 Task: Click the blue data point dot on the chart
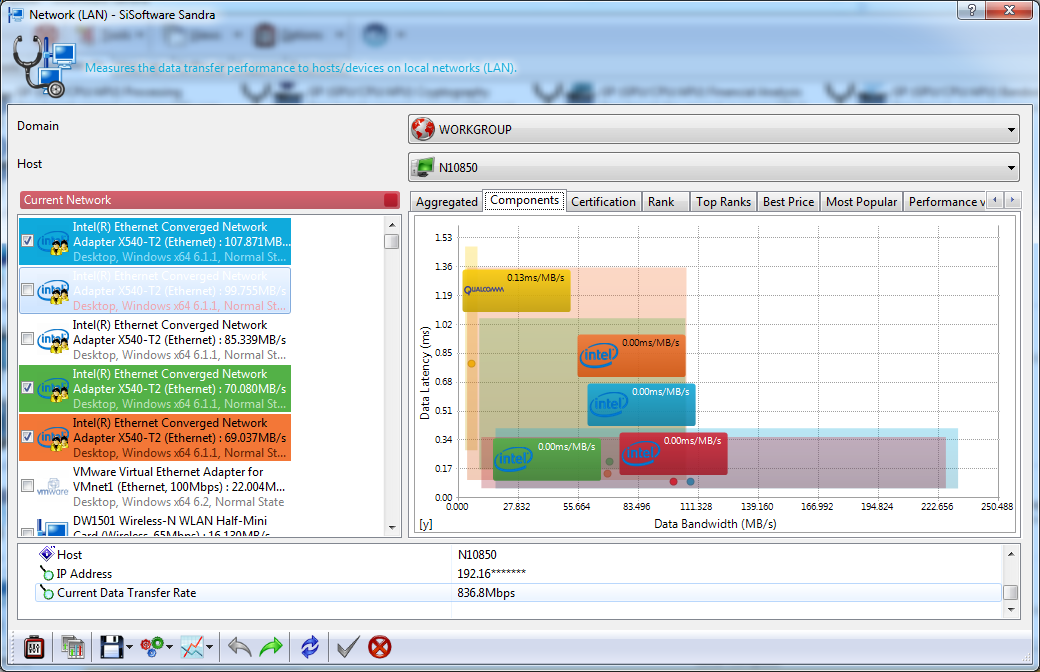(690, 482)
